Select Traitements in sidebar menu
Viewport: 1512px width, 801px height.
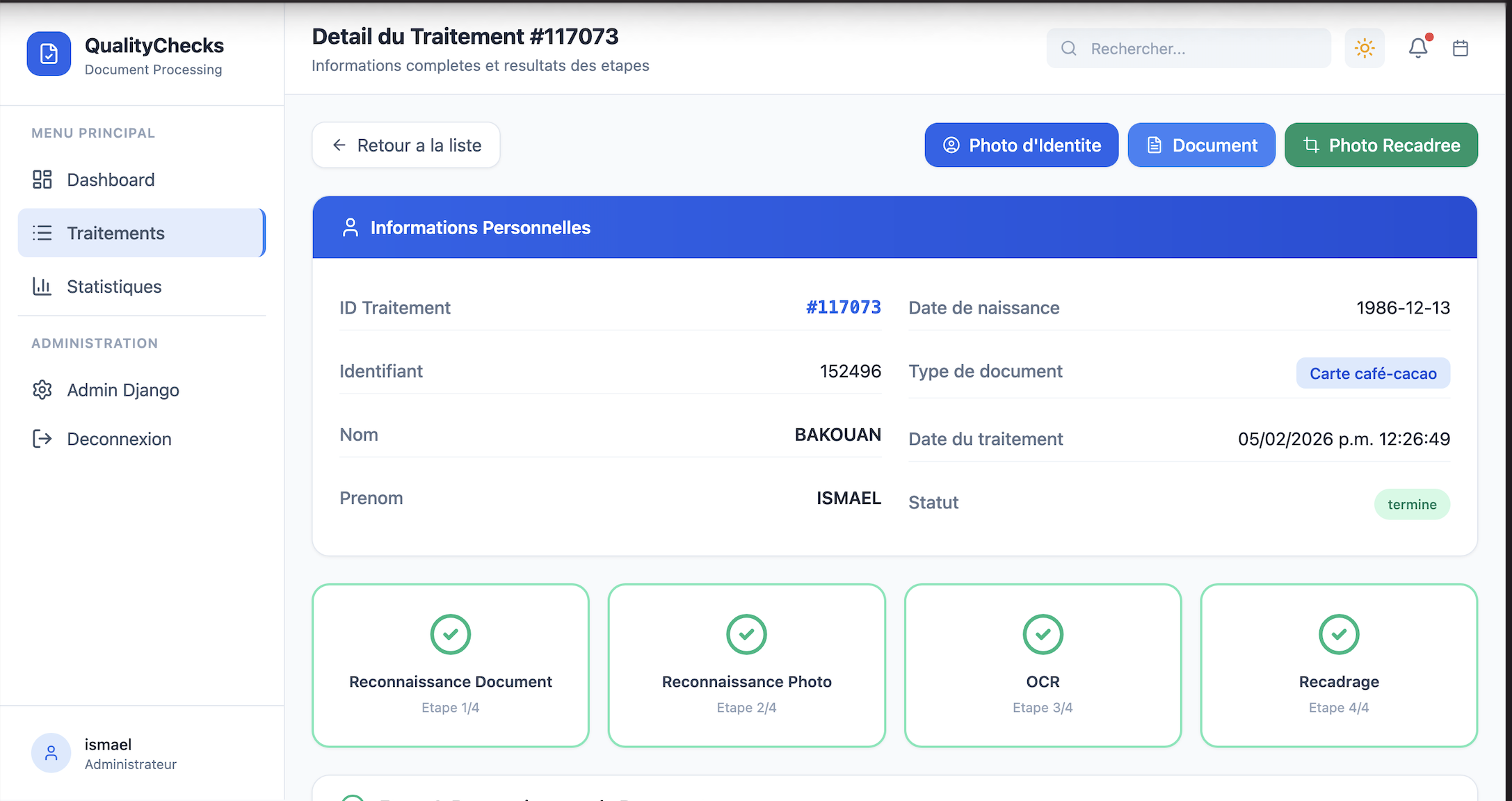(116, 234)
